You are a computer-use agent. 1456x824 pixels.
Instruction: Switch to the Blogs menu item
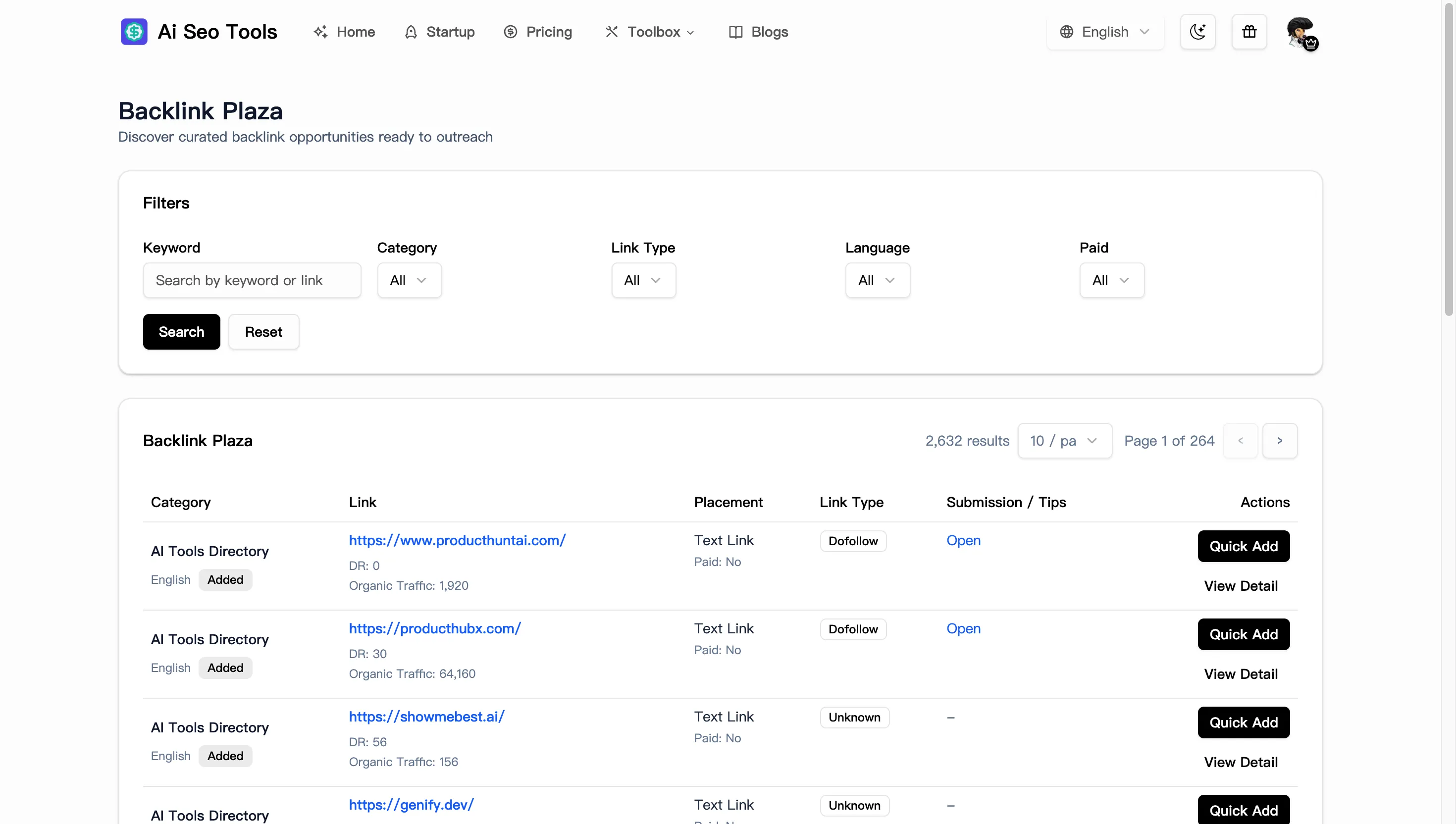click(770, 32)
